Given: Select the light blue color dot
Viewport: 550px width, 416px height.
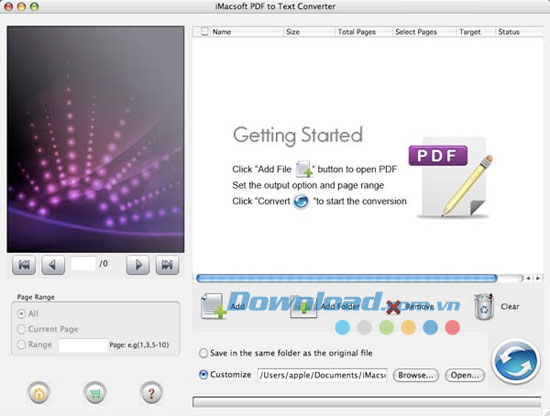Looking at the screenshot, I should [342, 328].
